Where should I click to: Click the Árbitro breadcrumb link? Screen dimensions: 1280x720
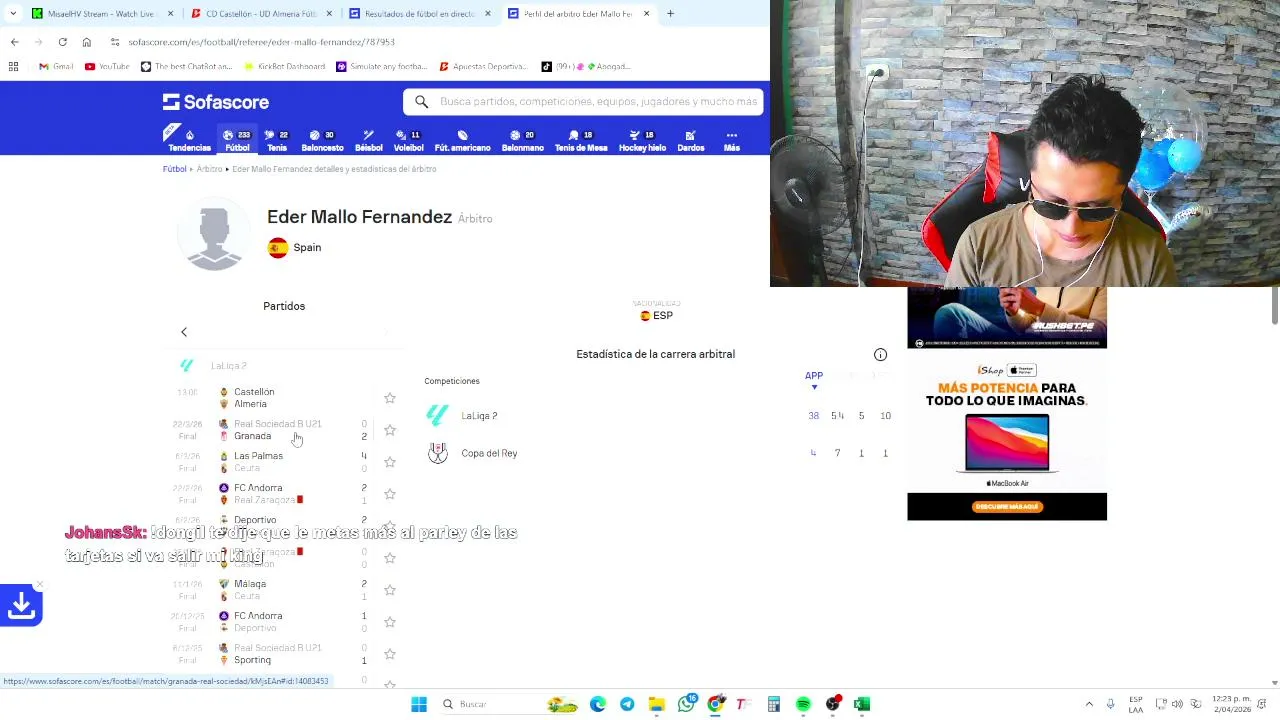pyautogui.click(x=209, y=169)
